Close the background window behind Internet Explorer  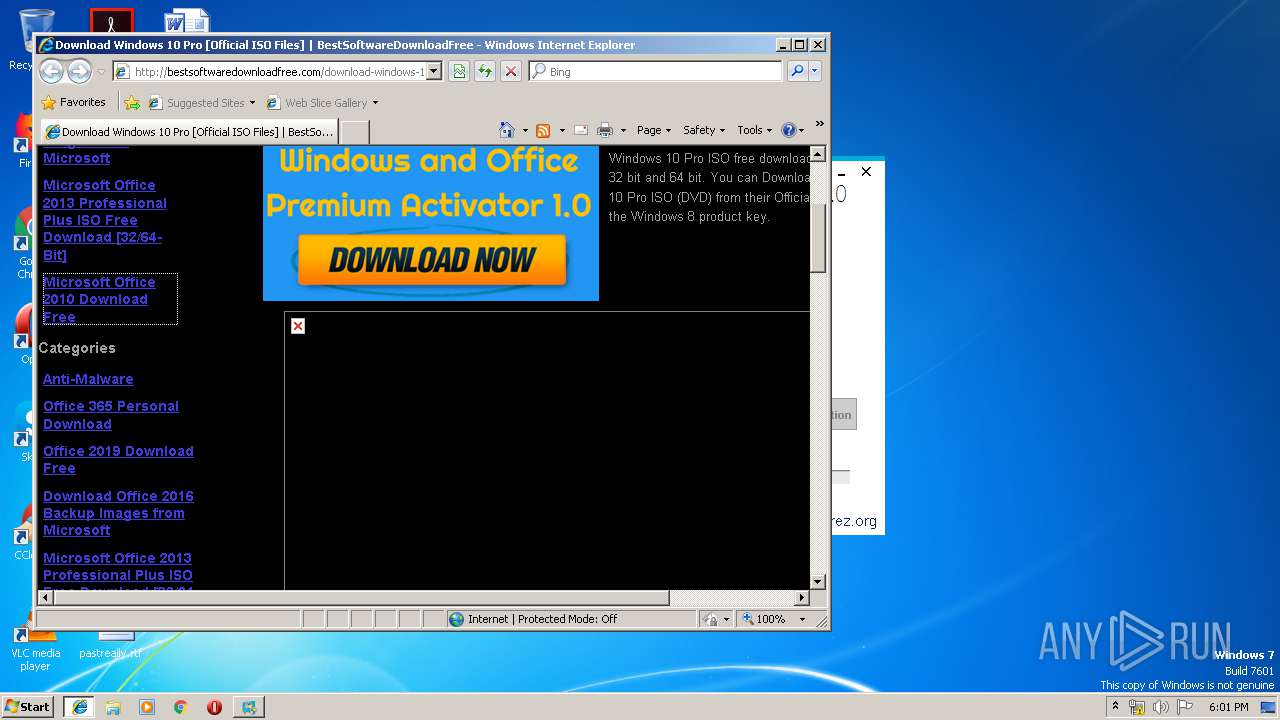[x=866, y=172]
